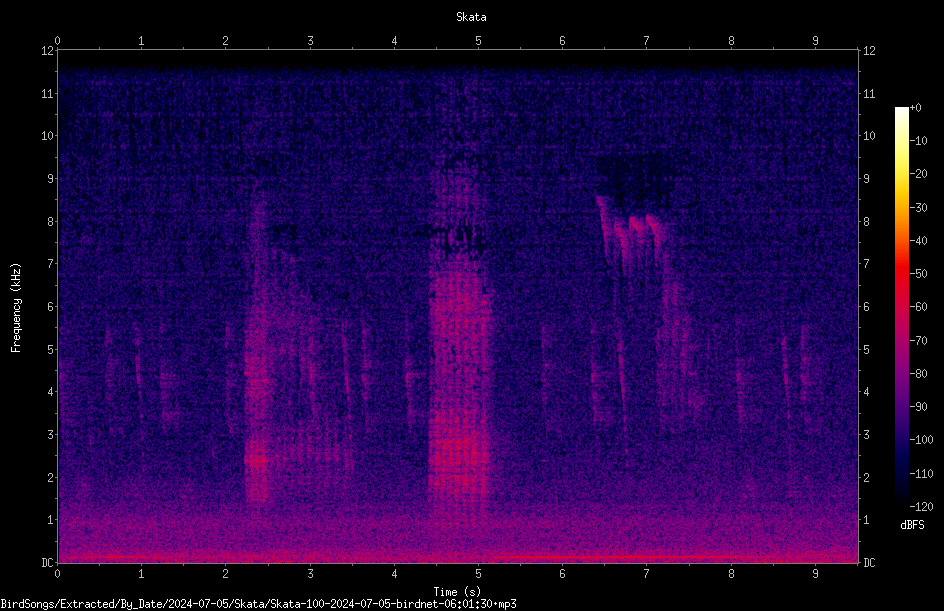This screenshot has height=611, width=944.
Task: Click the BirdSongs mp3 file path text
Action: click(x=258, y=604)
